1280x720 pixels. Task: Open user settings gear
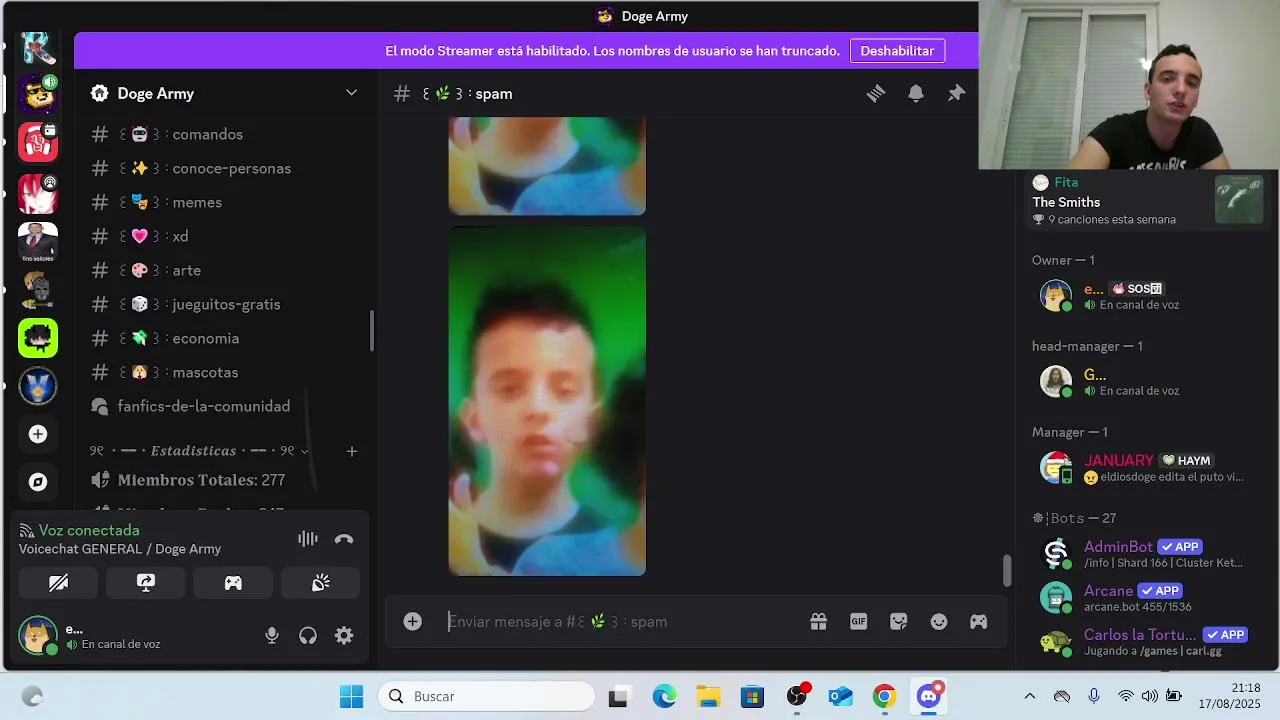coord(344,636)
